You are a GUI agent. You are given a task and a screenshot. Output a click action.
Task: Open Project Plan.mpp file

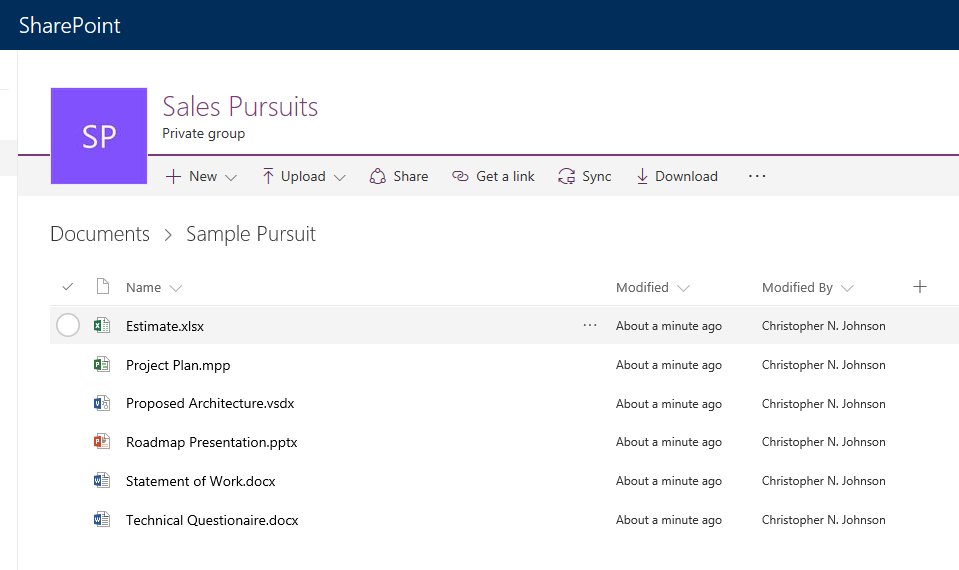click(x=178, y=365)
